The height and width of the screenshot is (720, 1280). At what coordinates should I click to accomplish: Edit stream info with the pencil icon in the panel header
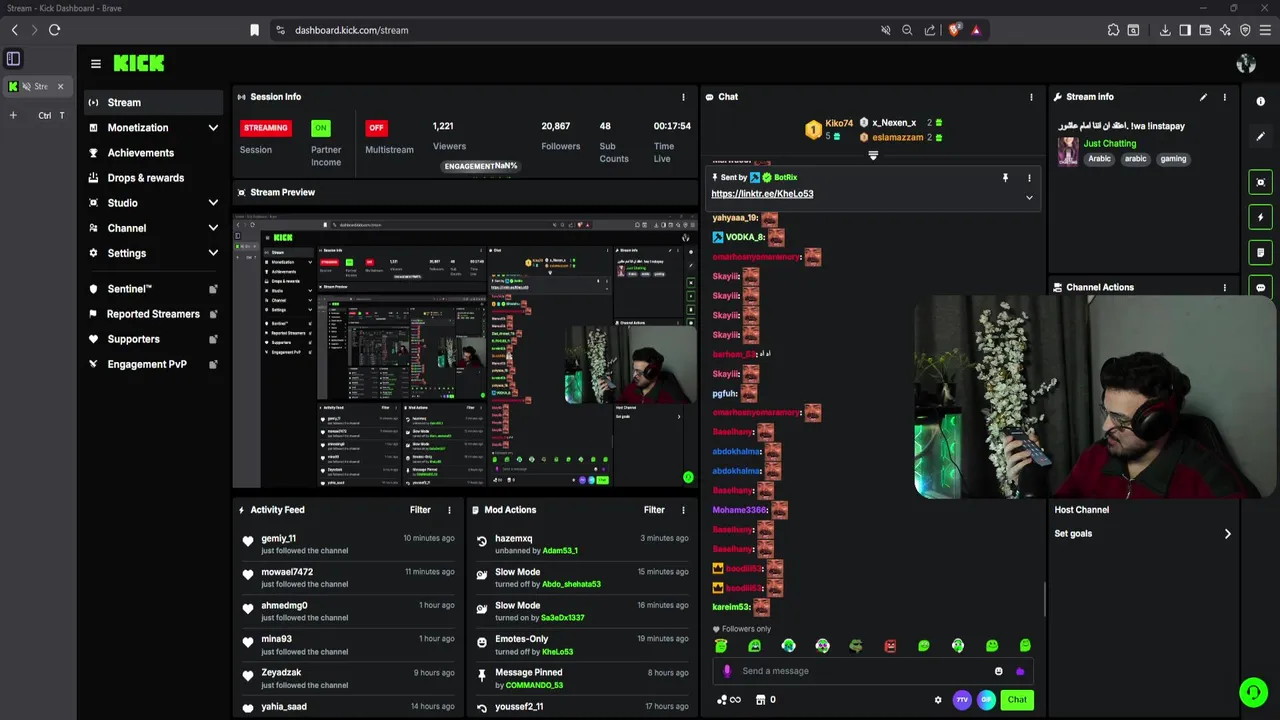point(1203,97)
